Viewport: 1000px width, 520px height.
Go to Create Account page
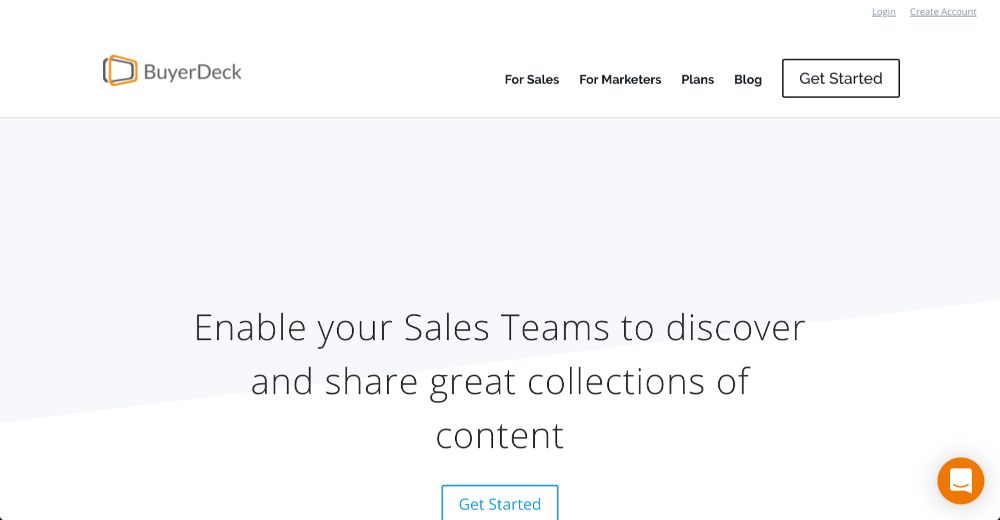943,12
